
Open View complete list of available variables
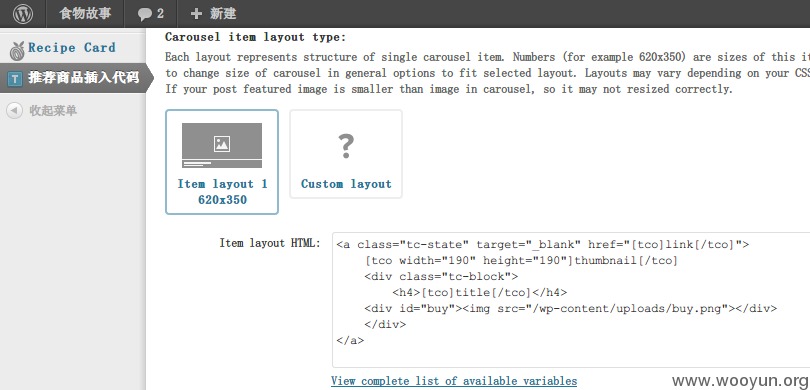click(454, 381)
